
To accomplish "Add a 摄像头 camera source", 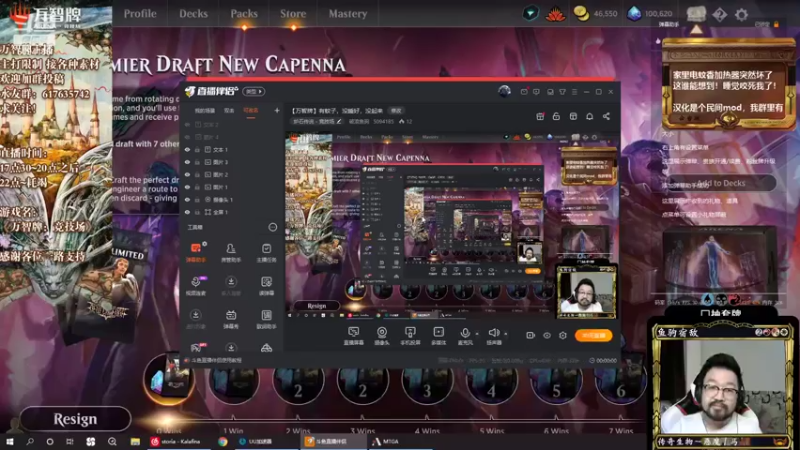I will click(x=382, y=336).
